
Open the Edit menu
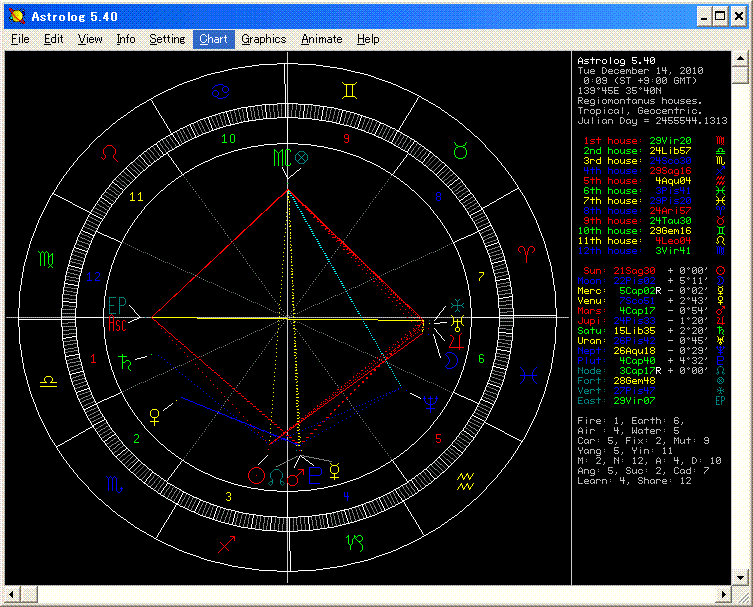pos(53,39)
